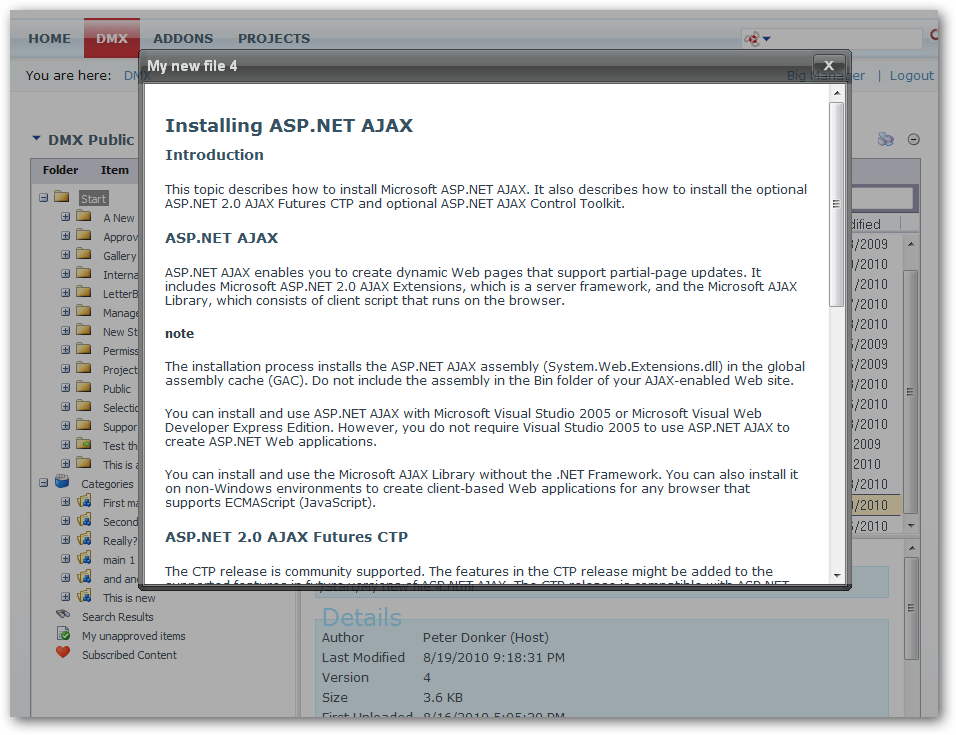Click the Permiss folder icon
The width and height of the screenshot is (956, 735).
click(x=84, y=349)
